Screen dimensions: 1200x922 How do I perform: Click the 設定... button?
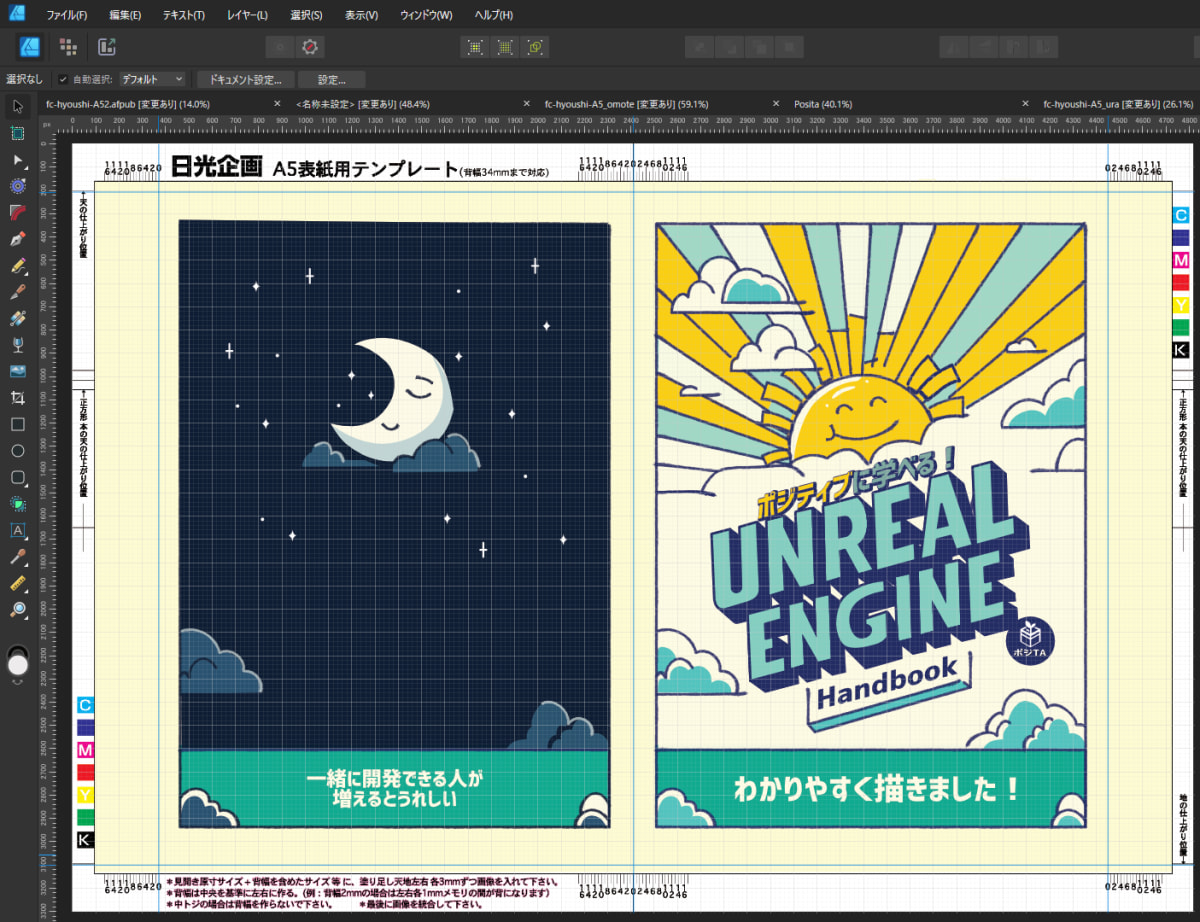[331, 79]
